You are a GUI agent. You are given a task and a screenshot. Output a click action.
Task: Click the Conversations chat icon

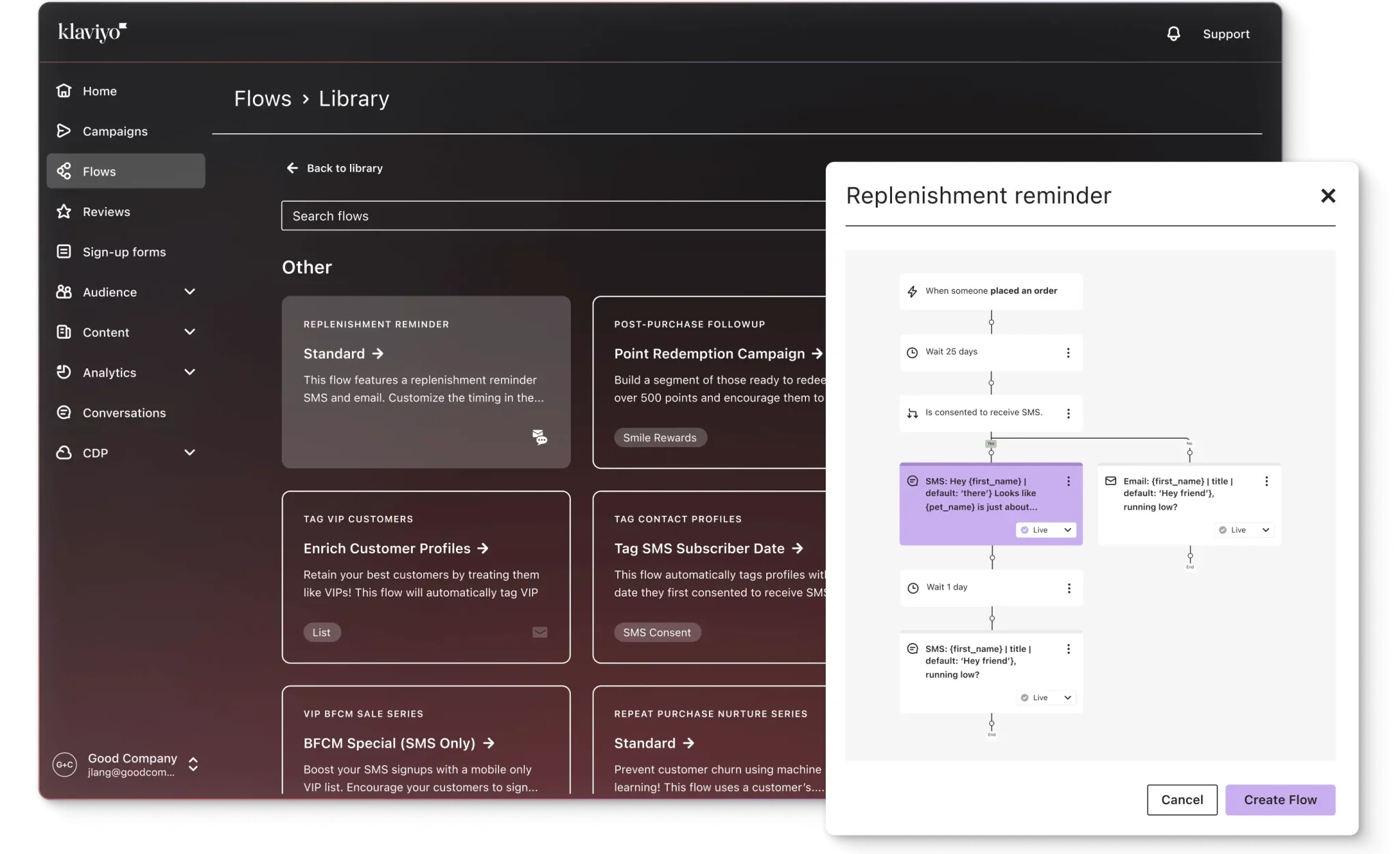pos(64,412)
